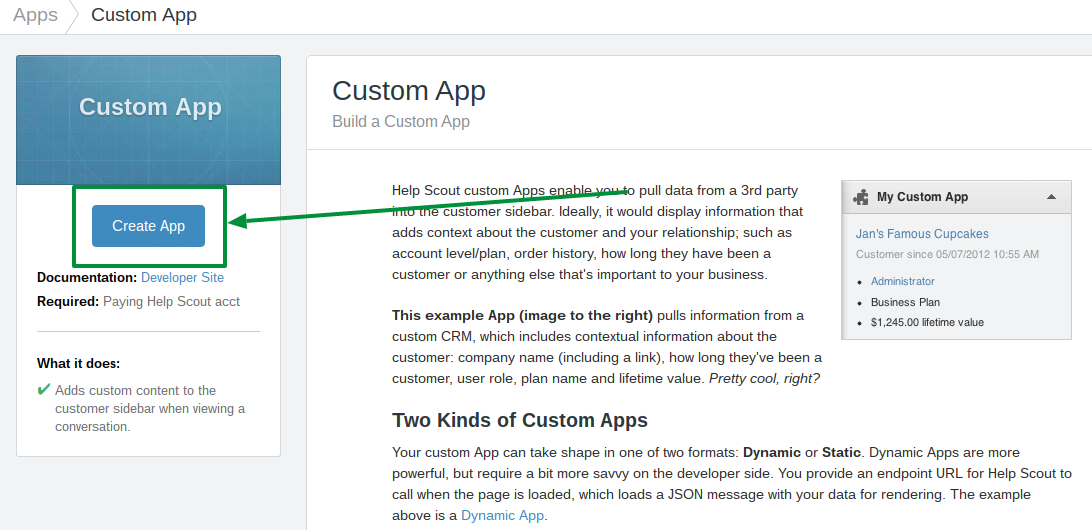Viewport: 1092px width, 530px height.
Task: Click the 'Build a Custom App' subtitle
Action: [x=401, y=122]
